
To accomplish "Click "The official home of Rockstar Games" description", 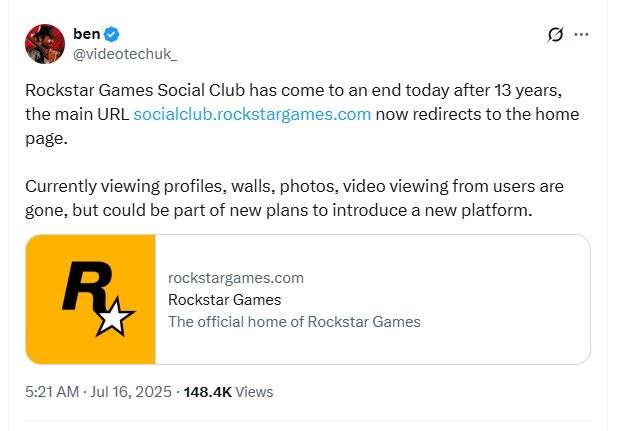I will click(294, 322).
